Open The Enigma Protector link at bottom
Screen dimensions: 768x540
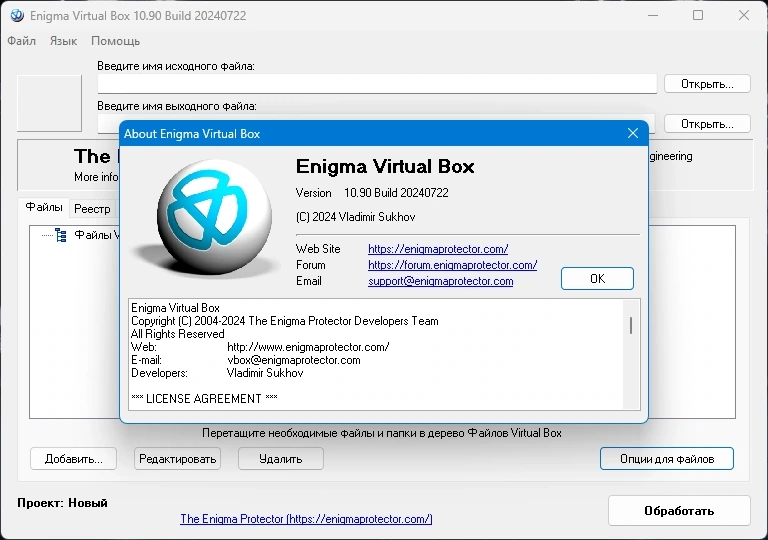pyautogui.click(x=306, y=519)
